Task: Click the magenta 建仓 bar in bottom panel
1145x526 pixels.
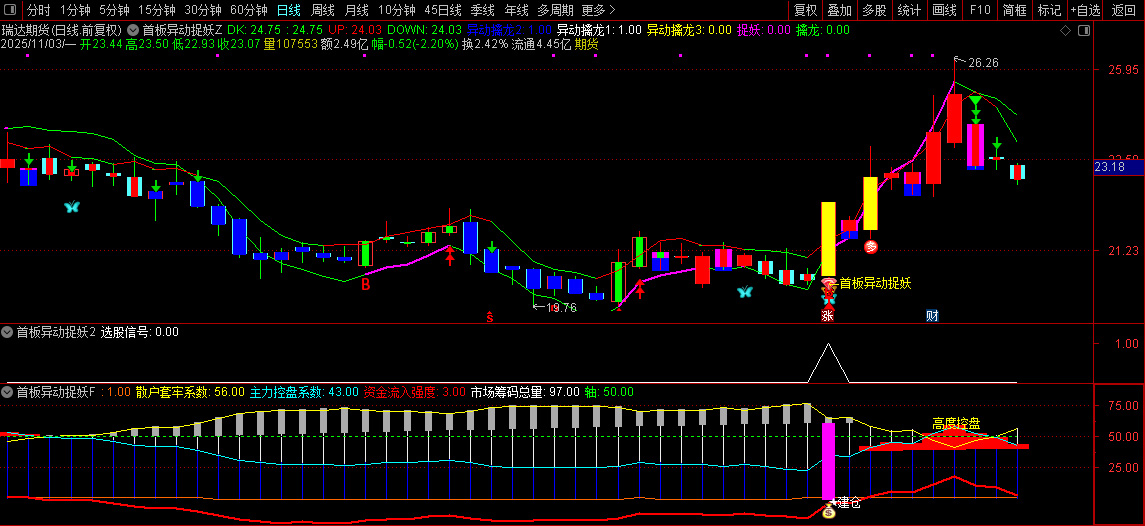Action: coord(829,461)
